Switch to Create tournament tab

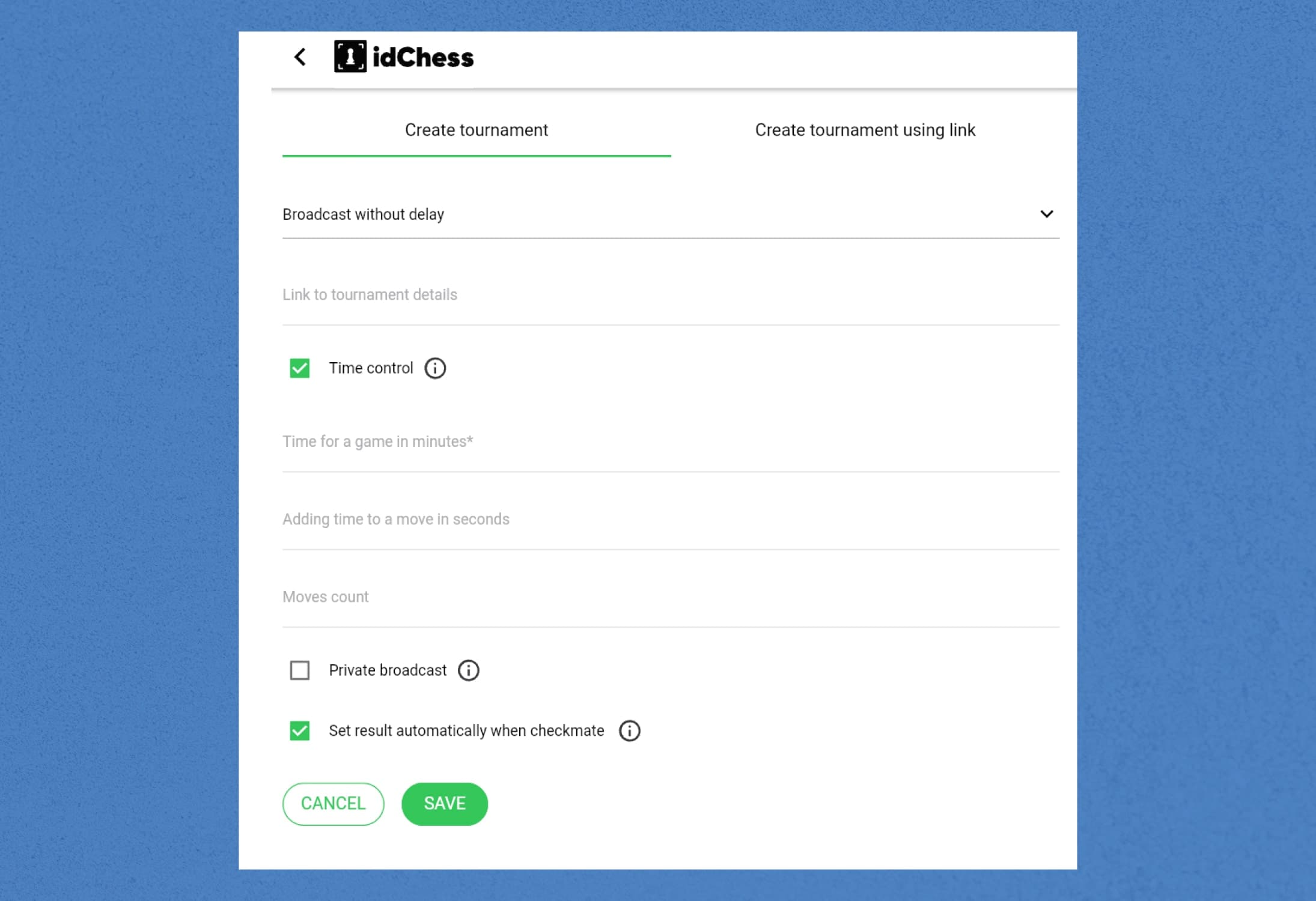click(x=477, y=130)
